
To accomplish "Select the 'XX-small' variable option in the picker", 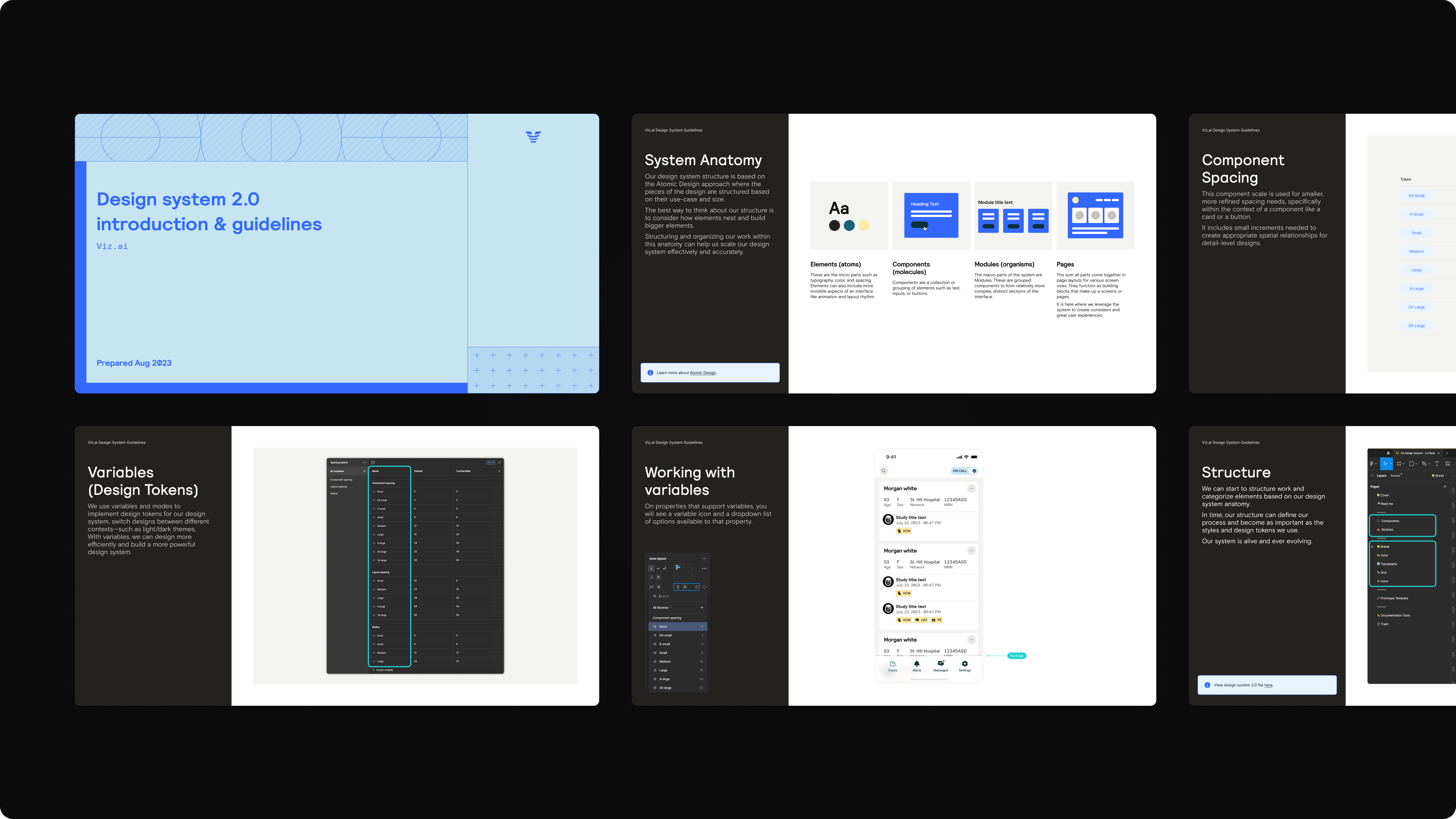I will [678, 635].
